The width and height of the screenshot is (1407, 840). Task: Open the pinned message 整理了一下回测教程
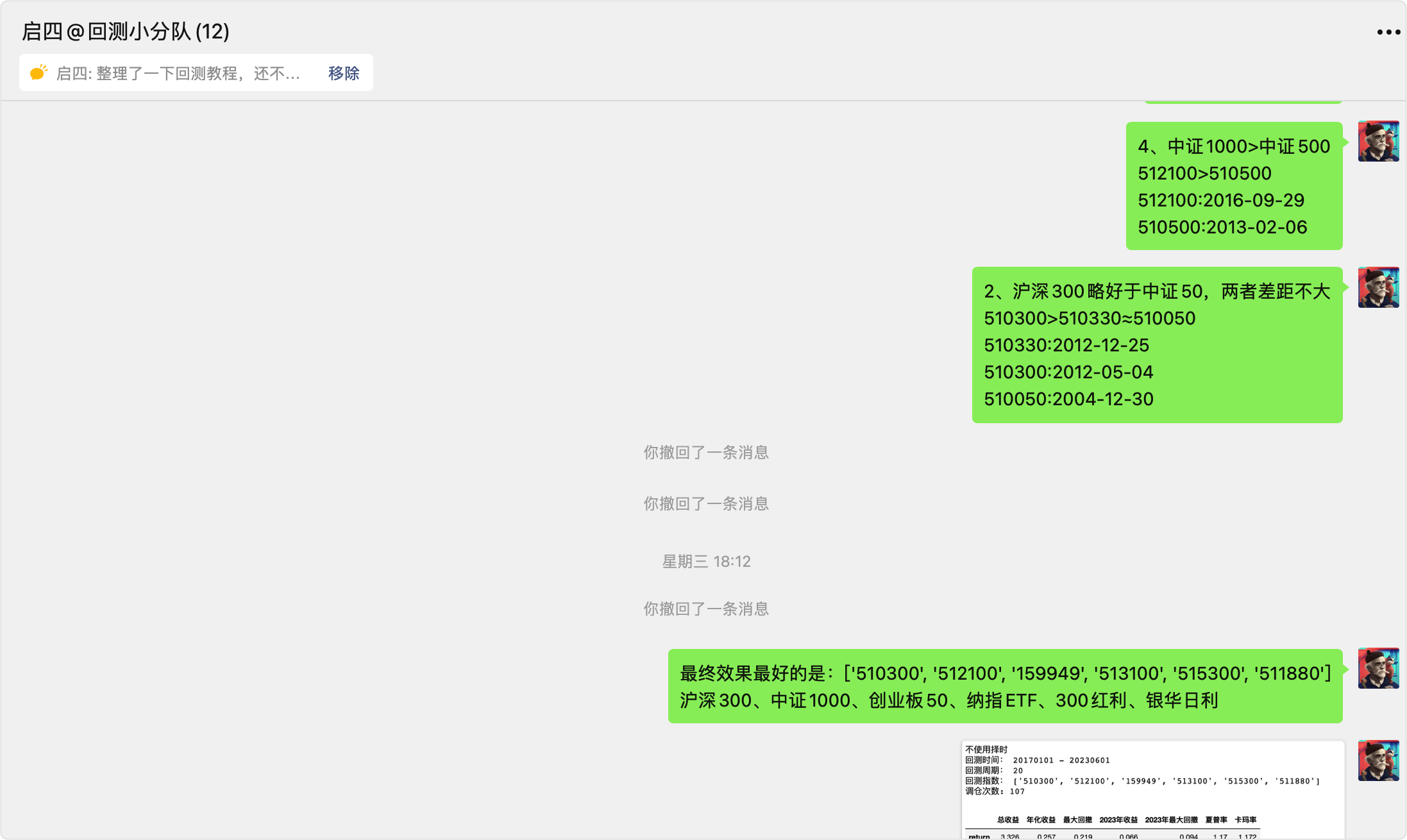pos(178,73)
